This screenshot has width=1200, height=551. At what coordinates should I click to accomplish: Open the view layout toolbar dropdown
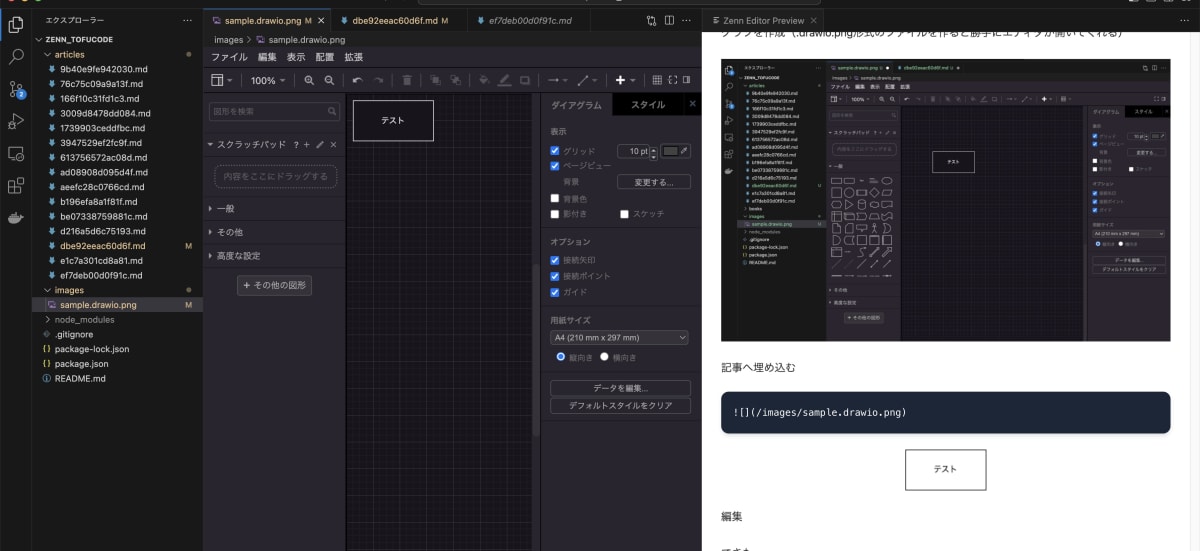[x=222, y=80]
